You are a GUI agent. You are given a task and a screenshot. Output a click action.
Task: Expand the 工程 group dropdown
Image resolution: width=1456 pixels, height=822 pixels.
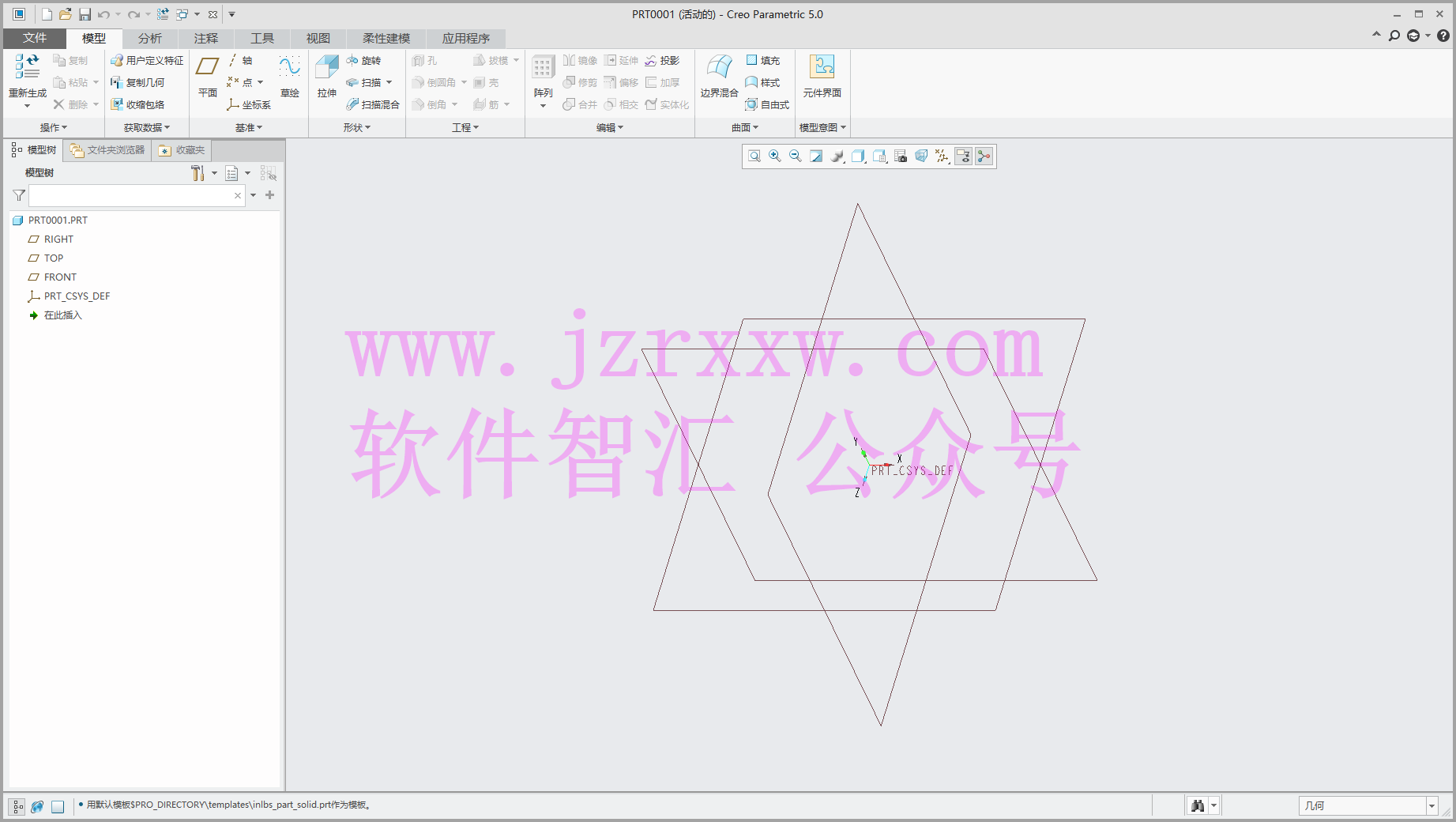coord(465,127)
